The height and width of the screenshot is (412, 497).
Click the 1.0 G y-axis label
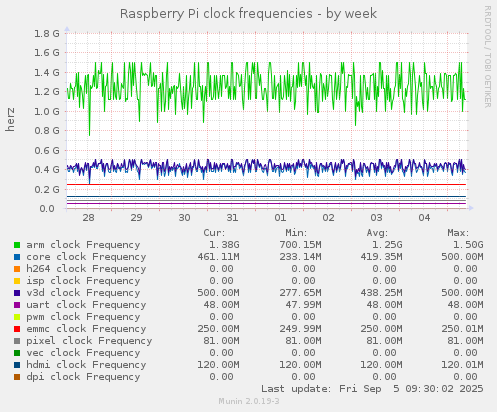(x=47, y=111)
